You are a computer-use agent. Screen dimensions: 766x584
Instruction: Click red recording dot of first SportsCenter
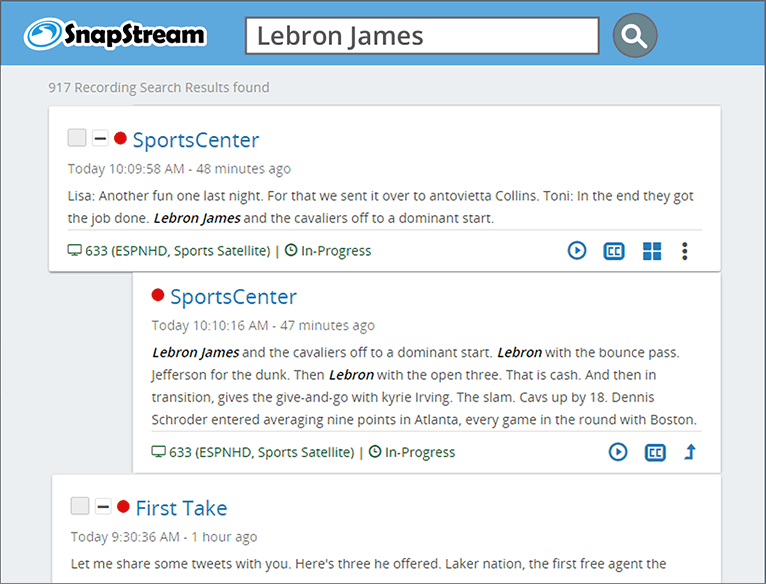point(120,138)
